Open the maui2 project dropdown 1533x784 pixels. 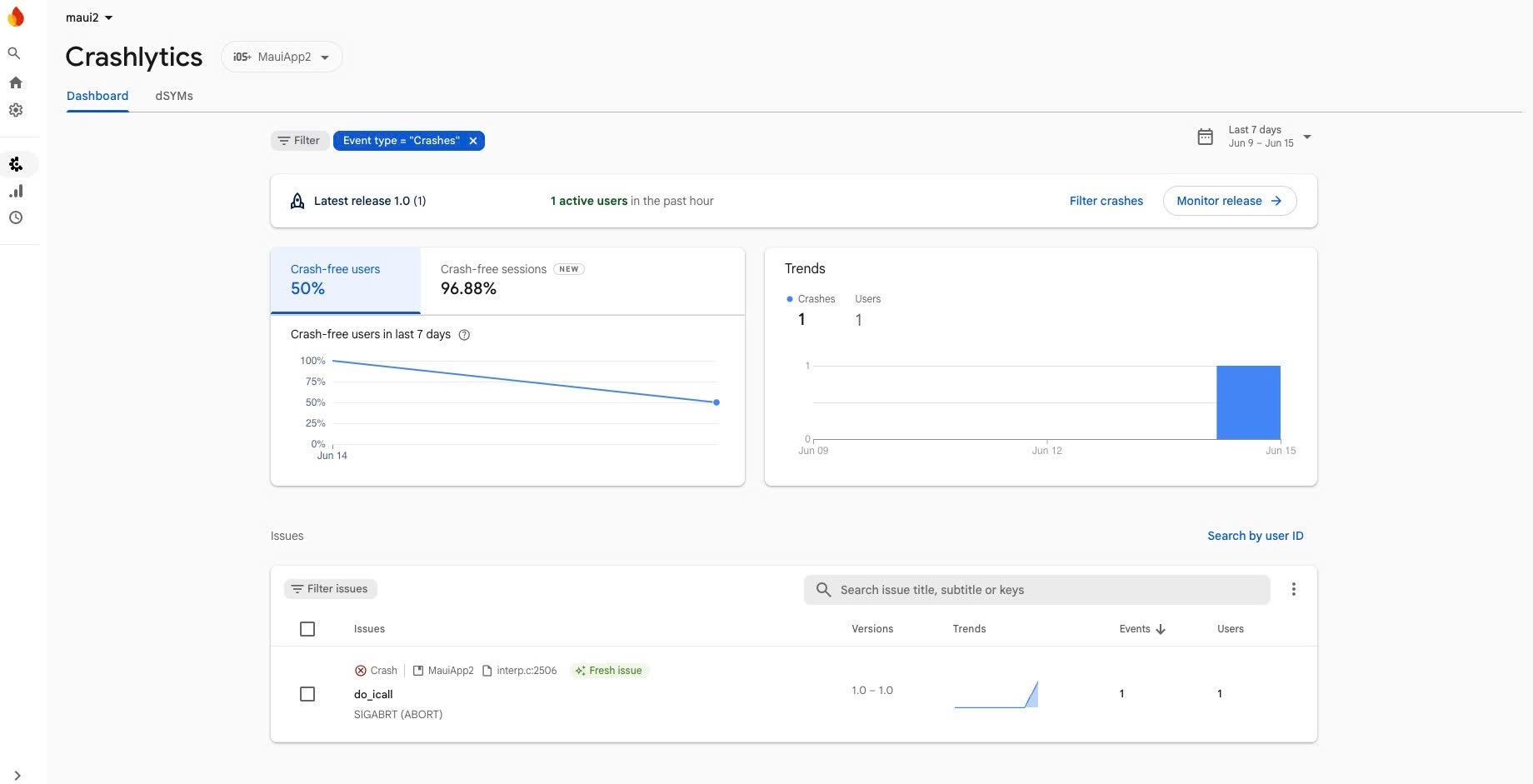[89, 17]
